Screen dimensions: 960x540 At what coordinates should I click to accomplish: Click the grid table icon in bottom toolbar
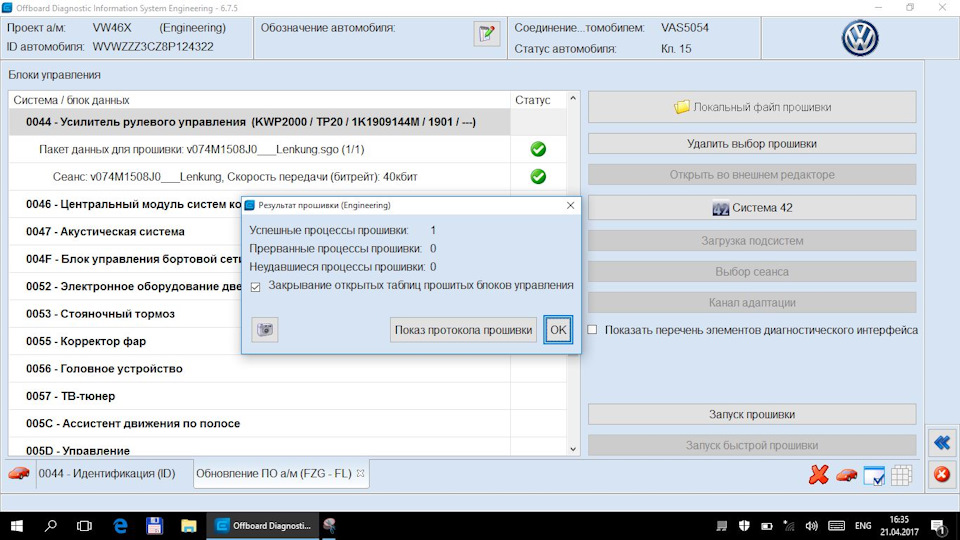point(901,476)
